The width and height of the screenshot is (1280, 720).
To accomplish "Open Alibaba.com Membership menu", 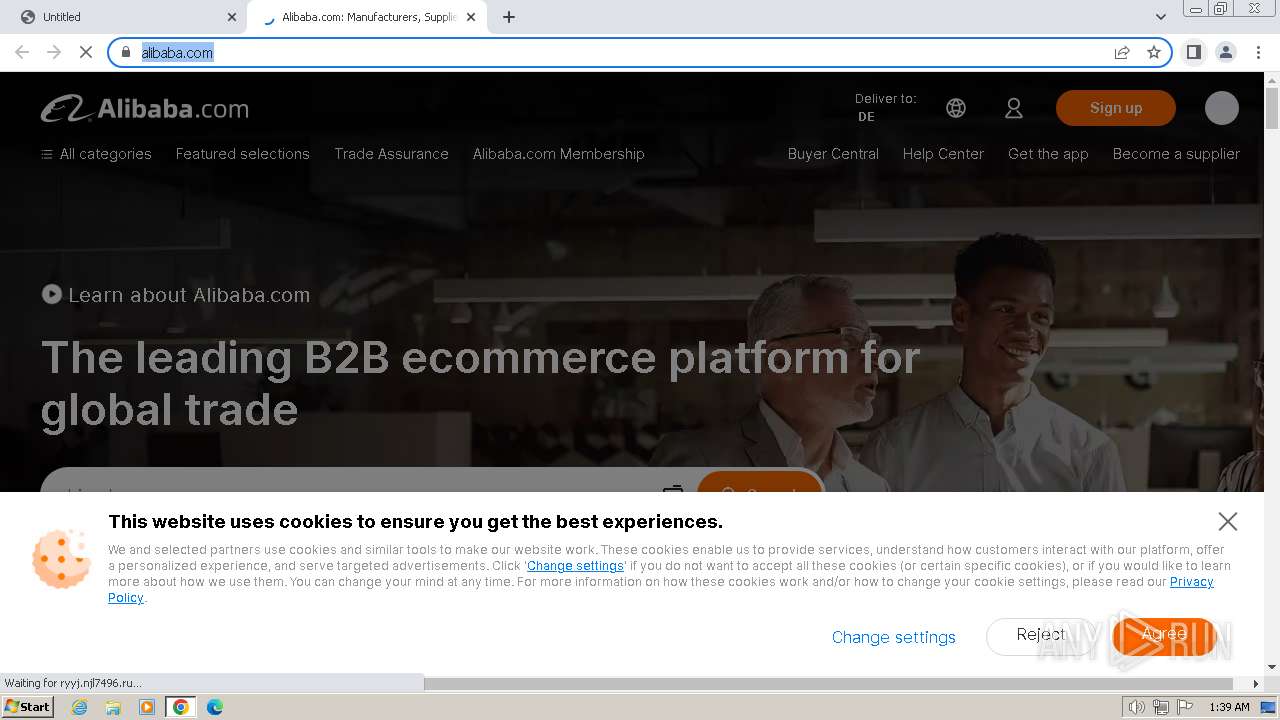I will click(558, 154).
